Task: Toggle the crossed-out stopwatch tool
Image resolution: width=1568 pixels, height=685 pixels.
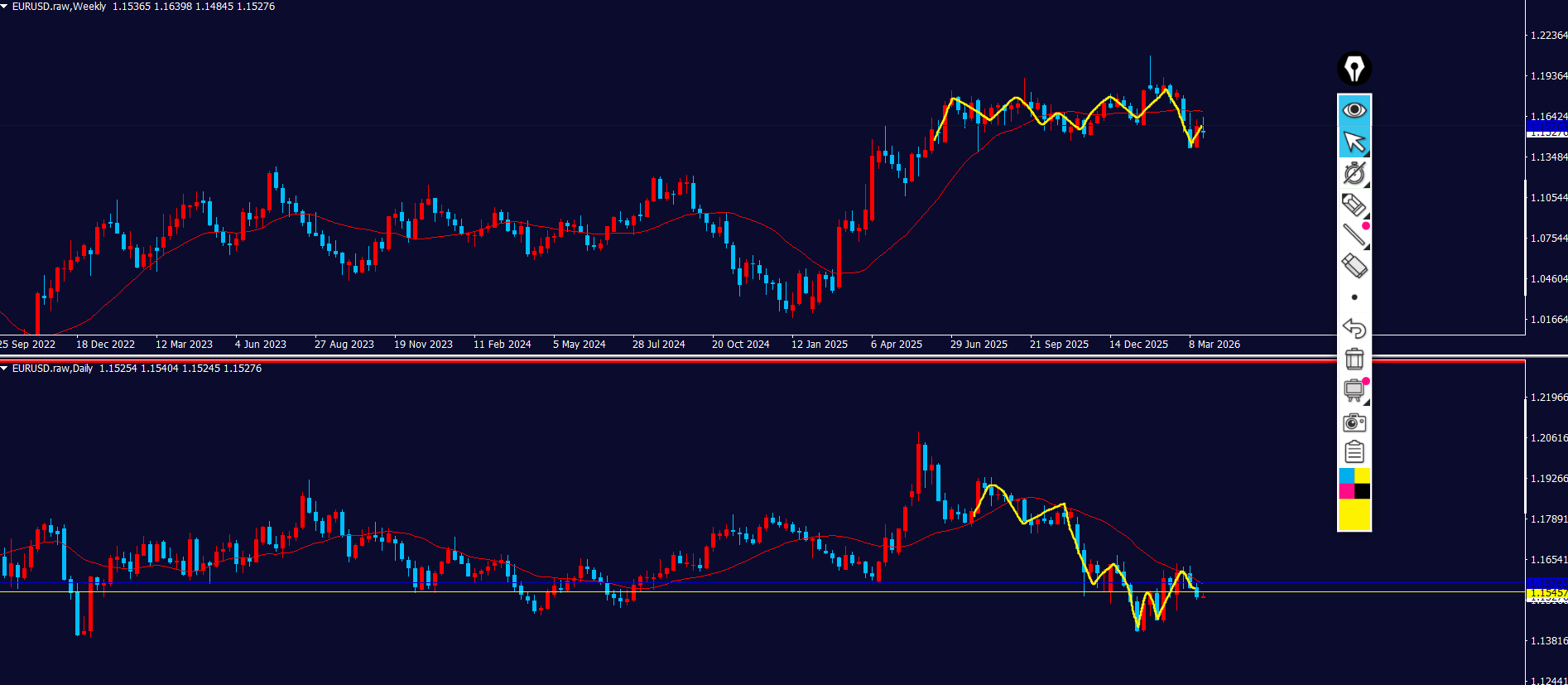Action: 1354,173
